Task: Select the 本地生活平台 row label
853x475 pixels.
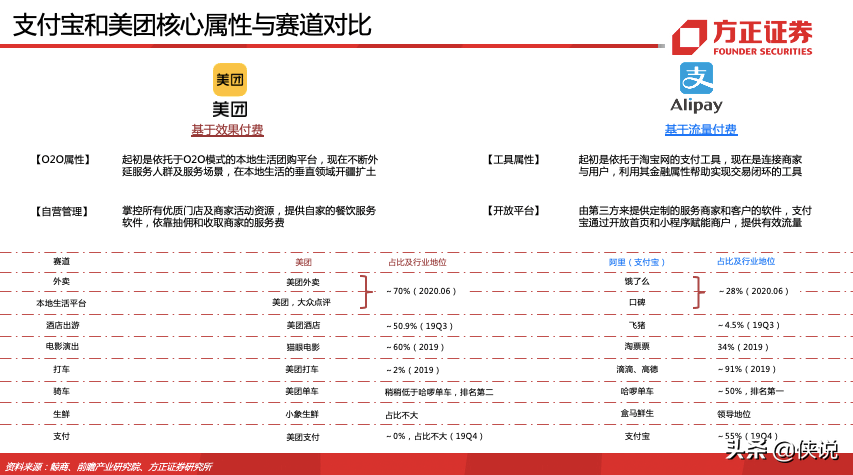Action: (61, 303)
